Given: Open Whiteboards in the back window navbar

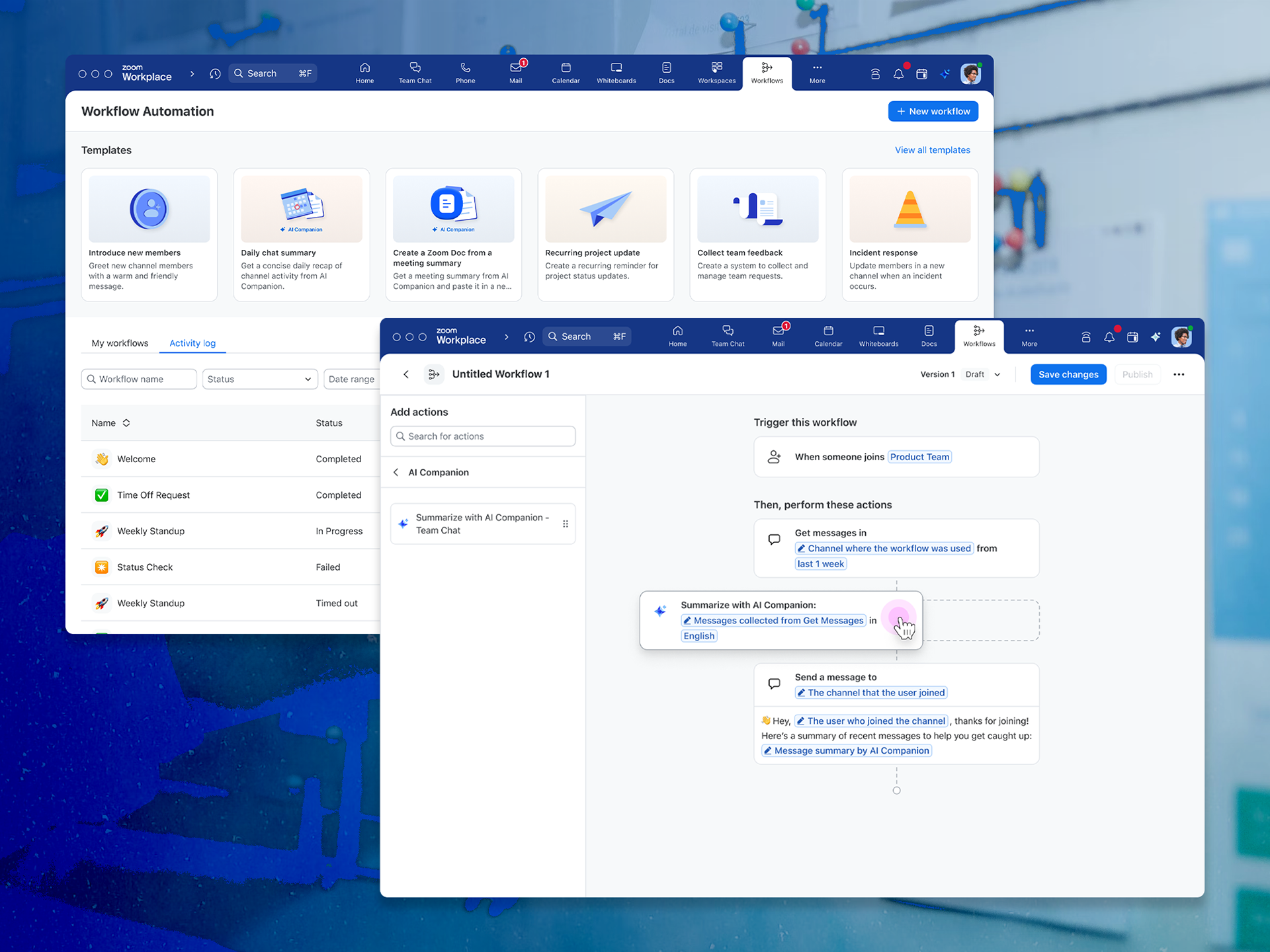Looking at the screenshot, I should [x=616, y=73].
